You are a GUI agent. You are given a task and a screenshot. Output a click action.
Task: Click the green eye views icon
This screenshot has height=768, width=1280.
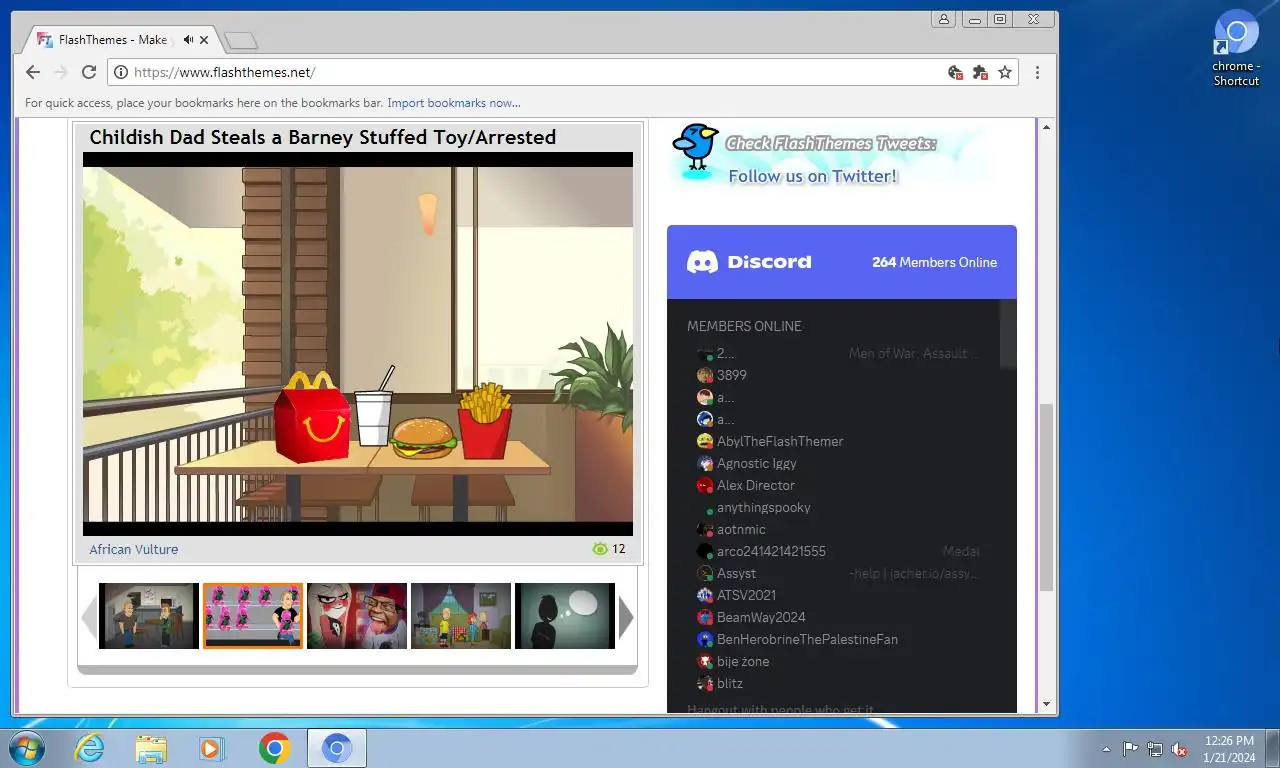600,549
